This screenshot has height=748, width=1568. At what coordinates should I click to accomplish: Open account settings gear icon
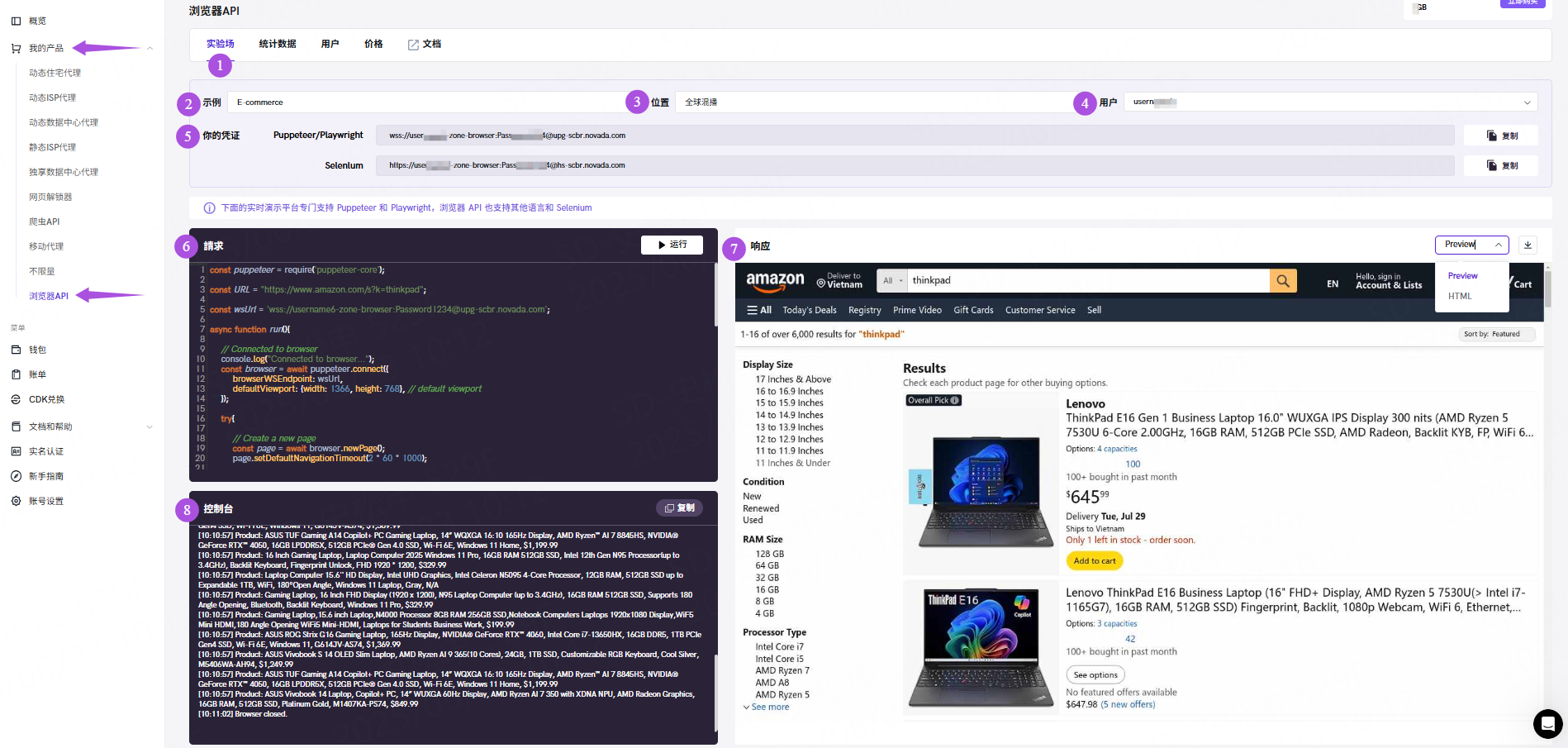[x=16, y=501]
